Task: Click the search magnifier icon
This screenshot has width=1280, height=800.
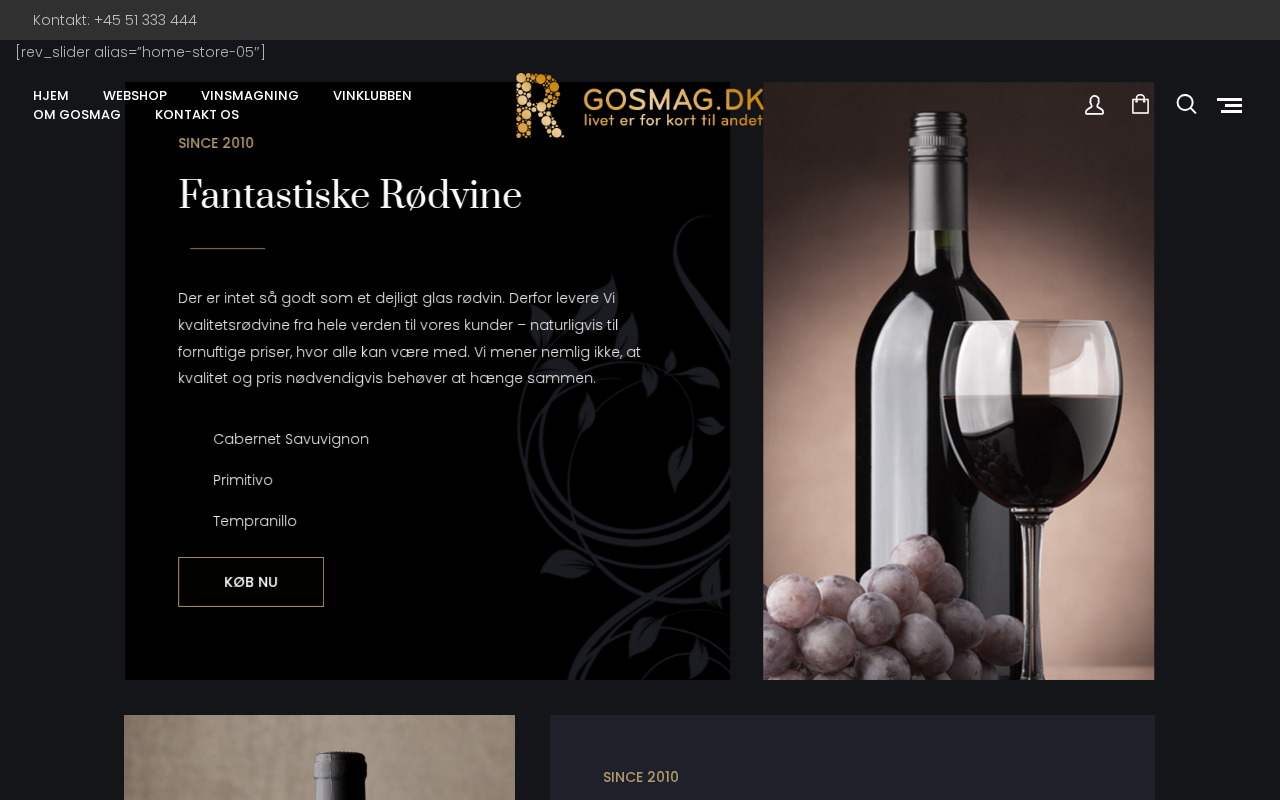Action: point(1186,104)
